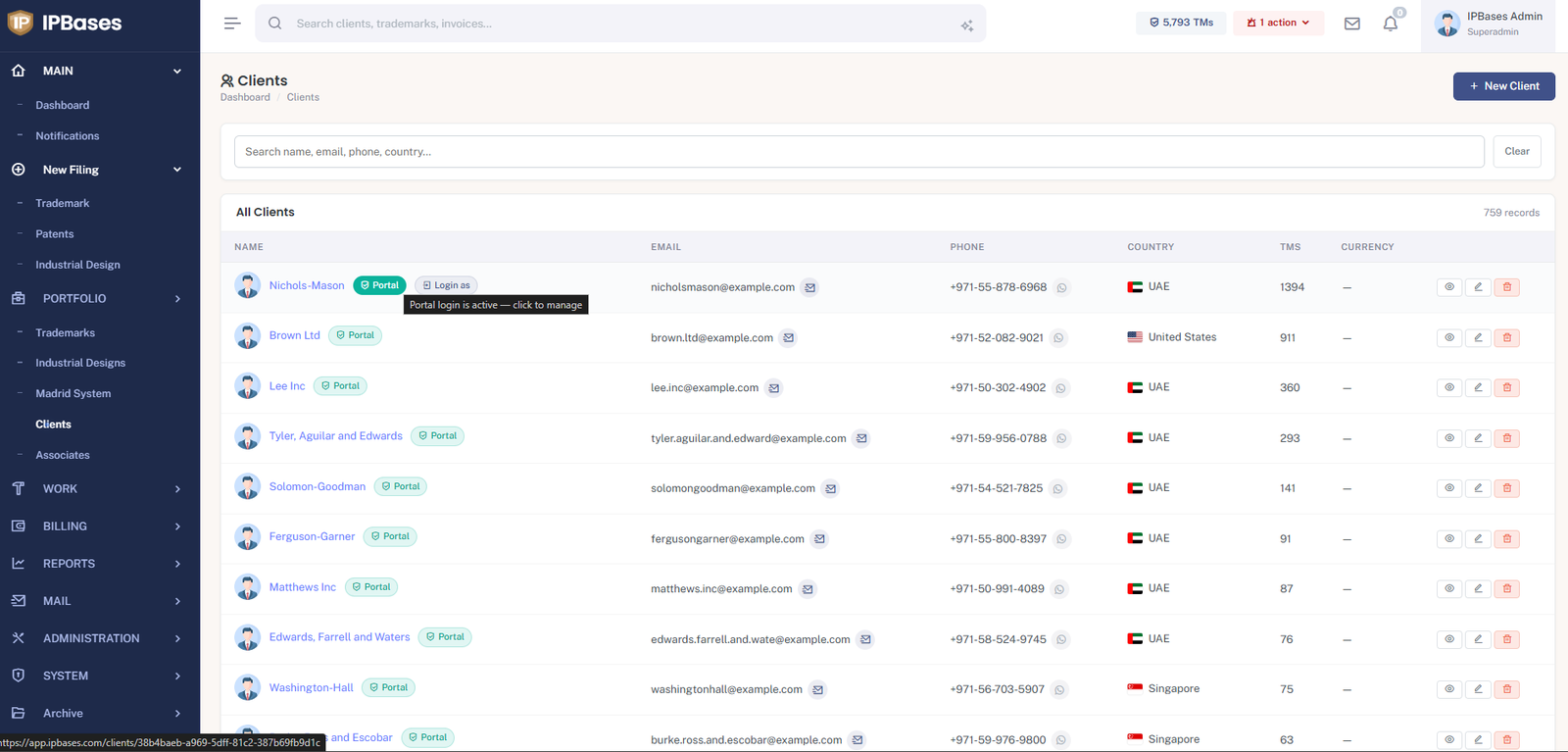Screen dimensions: 1568x752
Task: Click the IPBases Admin avatar
Action: (1446, 24)
